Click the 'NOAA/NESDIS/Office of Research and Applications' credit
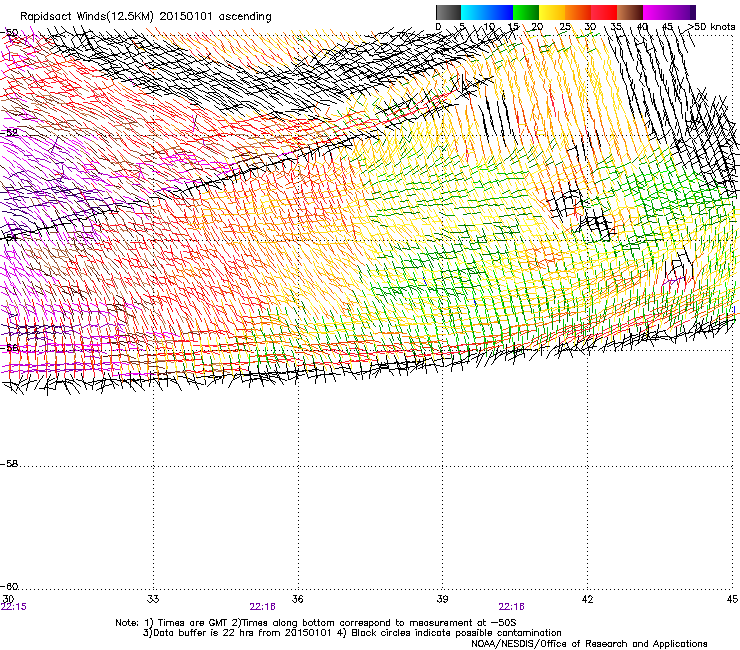The image size is (740, 650). (589, 643)
